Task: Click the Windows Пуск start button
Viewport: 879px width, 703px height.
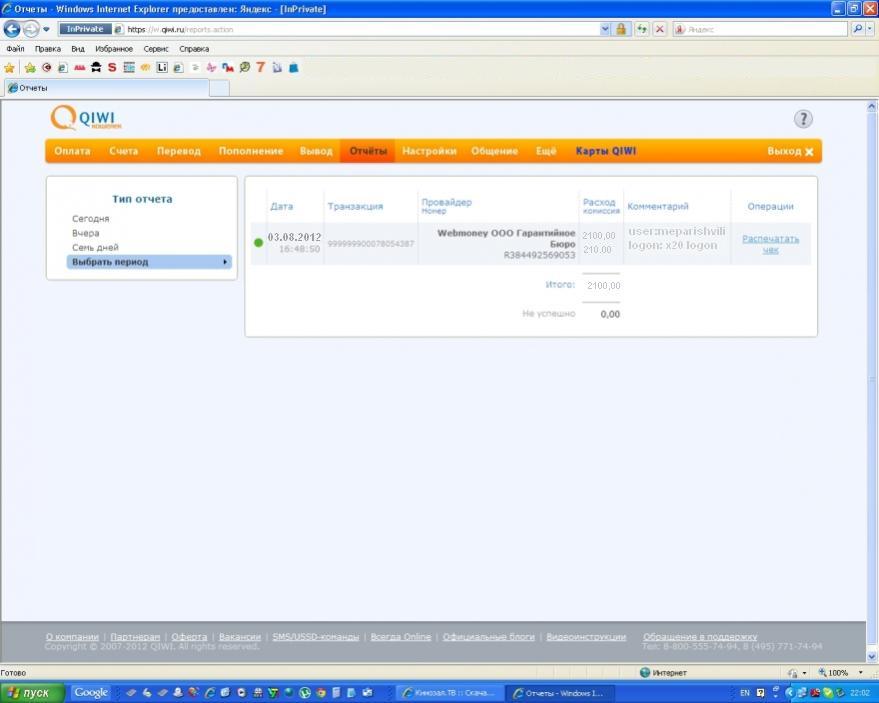Action: tap(33, 692)
